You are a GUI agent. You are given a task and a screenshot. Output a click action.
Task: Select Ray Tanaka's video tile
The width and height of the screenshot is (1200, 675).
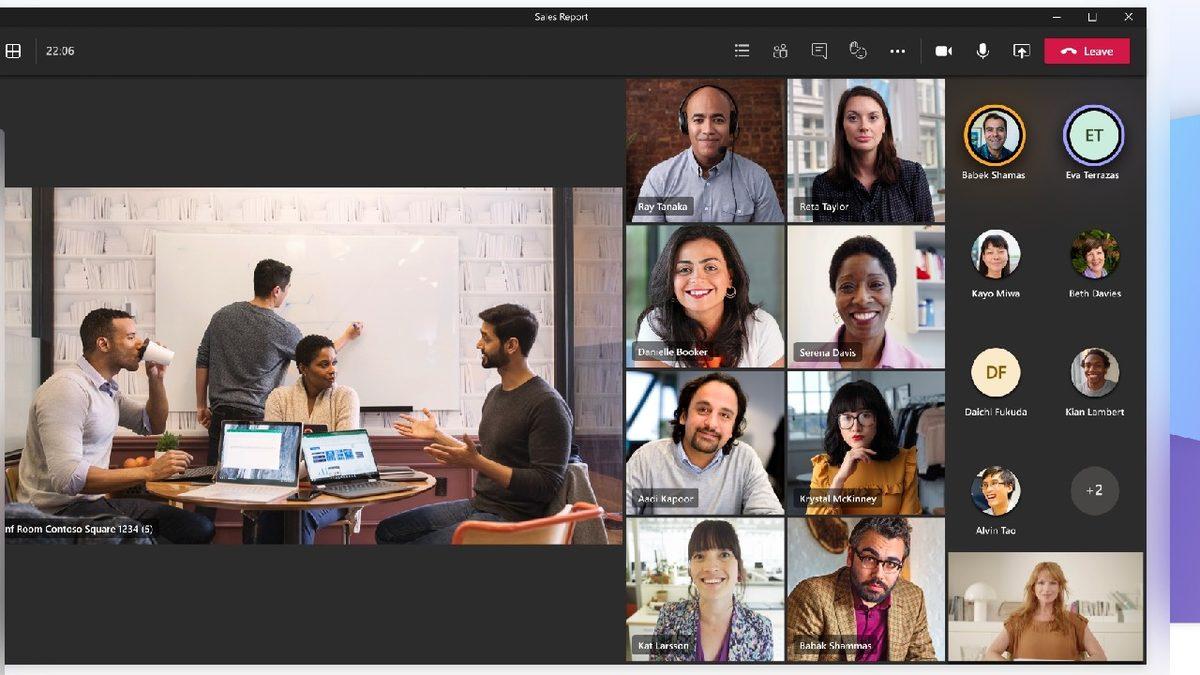coord(705,150)
